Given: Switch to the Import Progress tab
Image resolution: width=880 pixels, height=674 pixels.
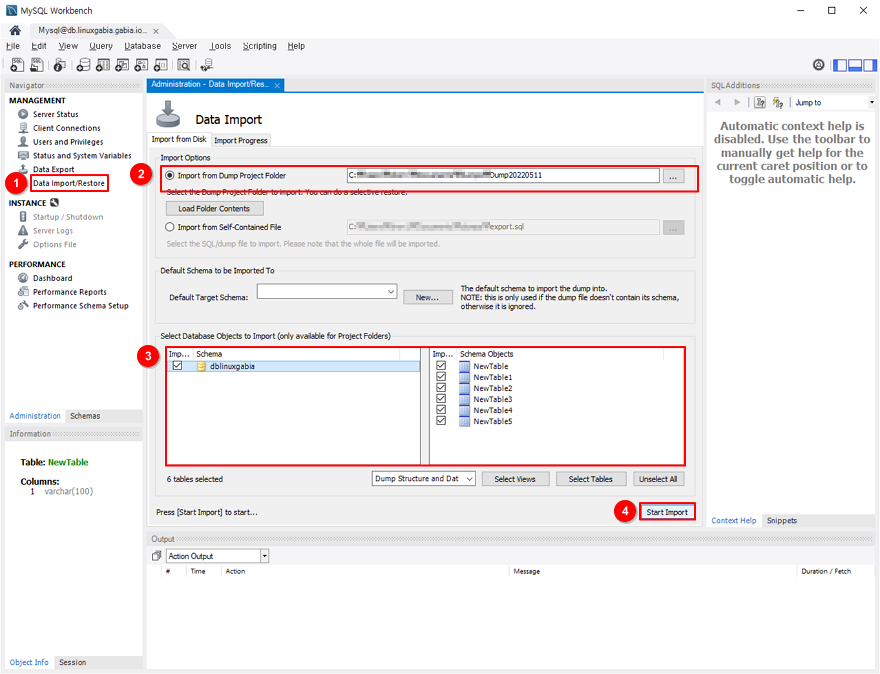Looking at the screenshot, I should [241, 140].
